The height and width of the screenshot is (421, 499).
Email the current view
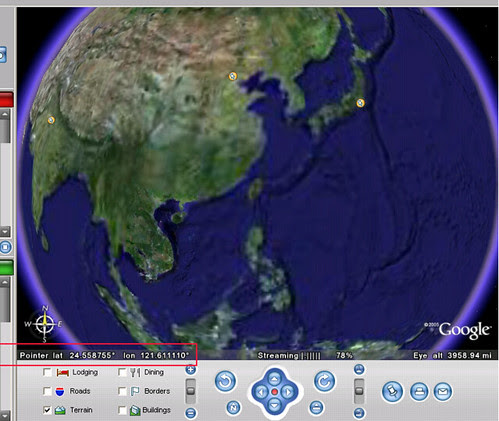click(443, 392)
